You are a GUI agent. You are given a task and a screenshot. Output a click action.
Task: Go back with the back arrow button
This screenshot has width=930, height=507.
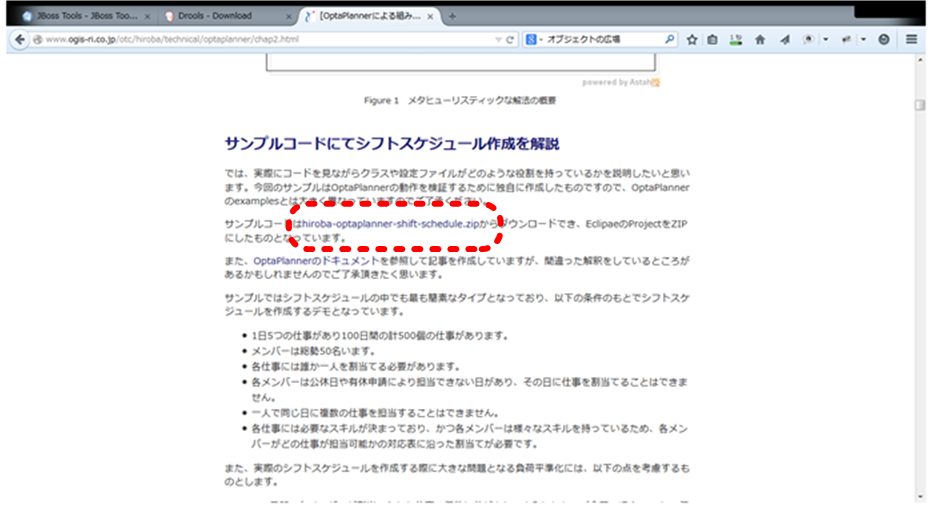coord(20,40)
